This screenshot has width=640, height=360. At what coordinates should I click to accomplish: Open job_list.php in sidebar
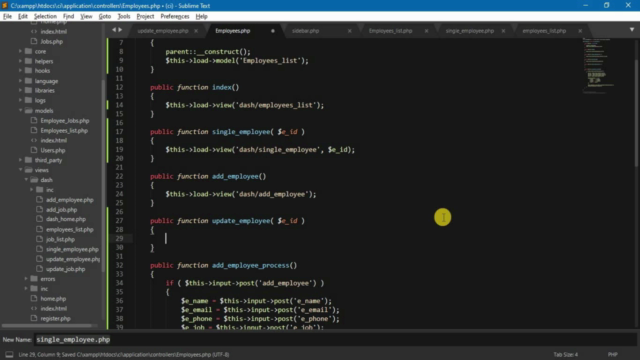(x=60, y=240)
